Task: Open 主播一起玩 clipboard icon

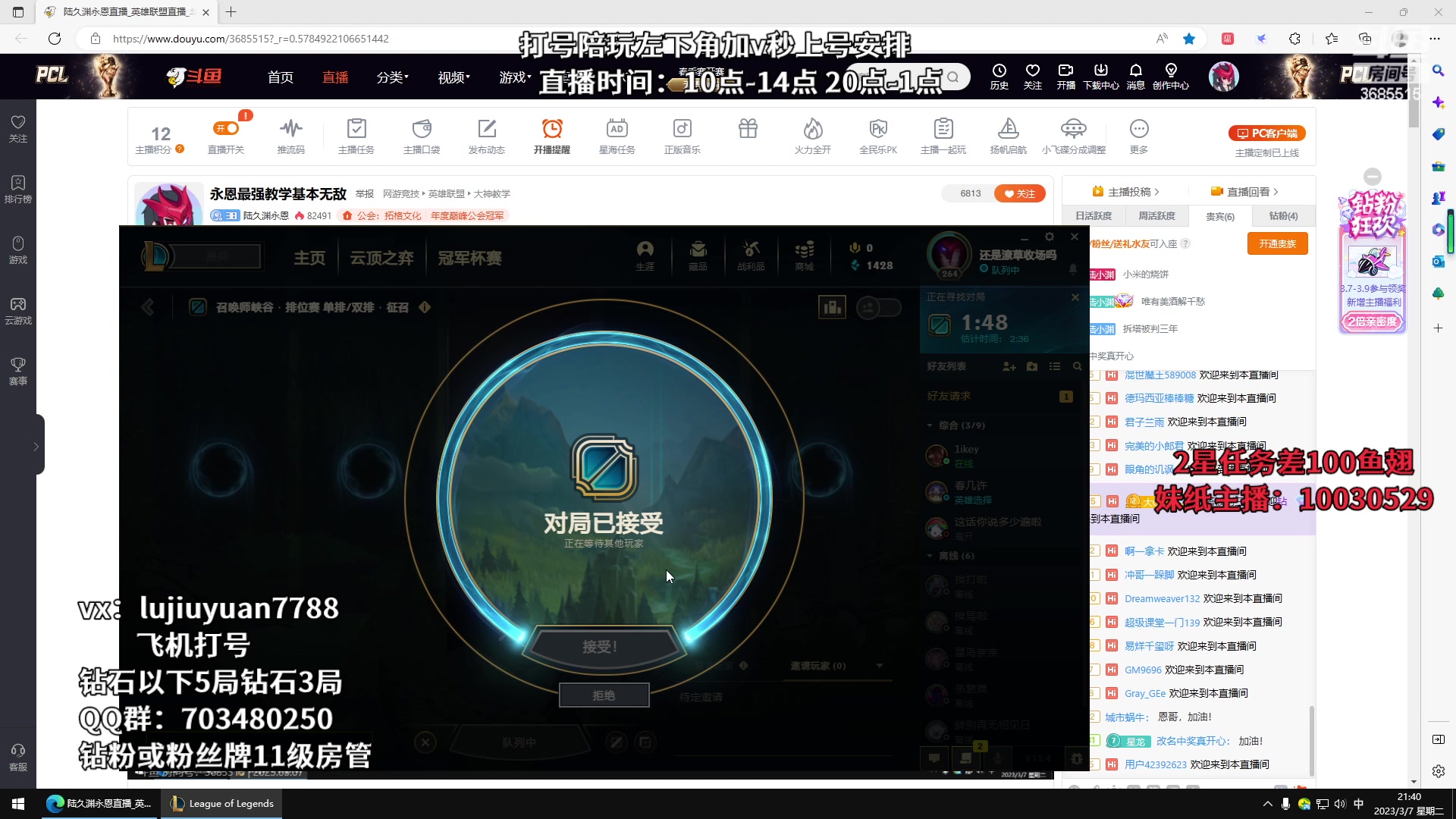Action: click(943, 136)
